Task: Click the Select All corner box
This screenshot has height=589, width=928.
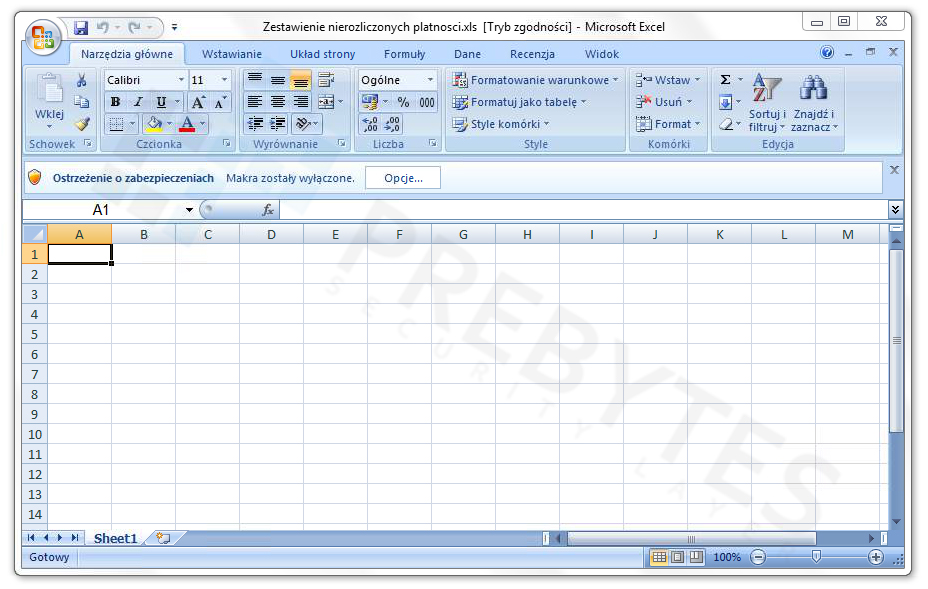Action: 35,234
